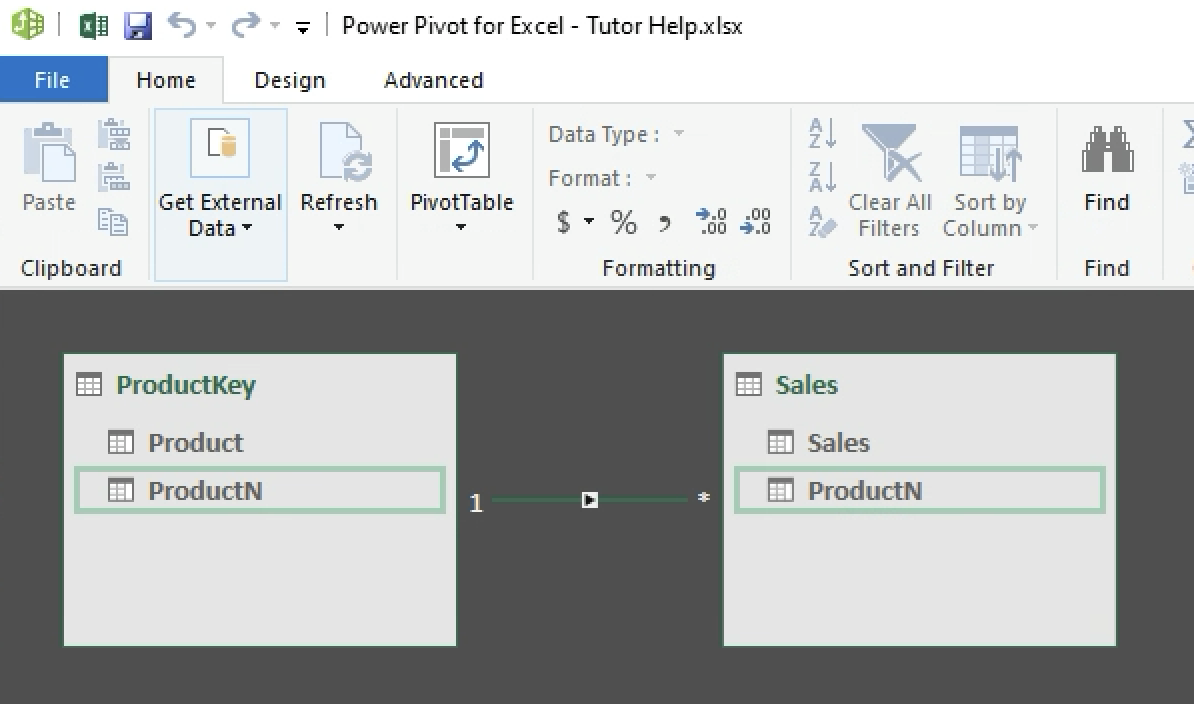
Task: Click the Sales table grid icon
Action: [749, 385]
